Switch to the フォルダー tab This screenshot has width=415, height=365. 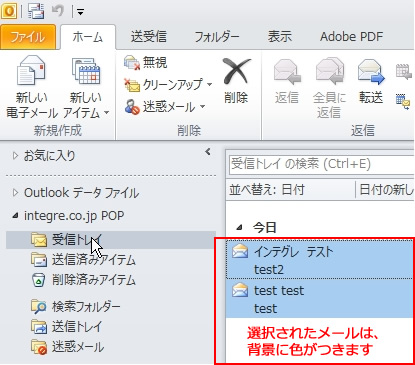coord(217,37)
